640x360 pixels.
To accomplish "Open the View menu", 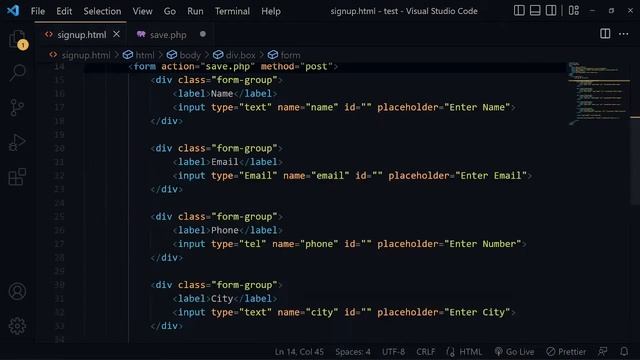I will click(142, 11).
